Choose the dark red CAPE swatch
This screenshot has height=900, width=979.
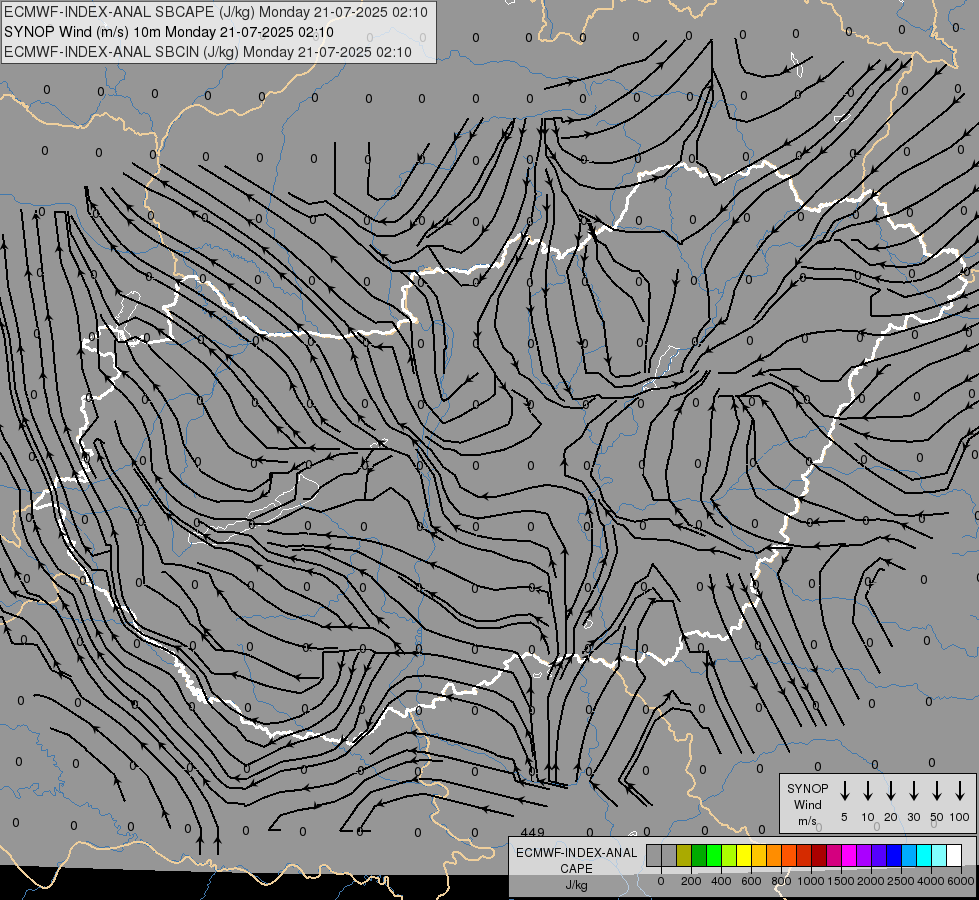820,855
